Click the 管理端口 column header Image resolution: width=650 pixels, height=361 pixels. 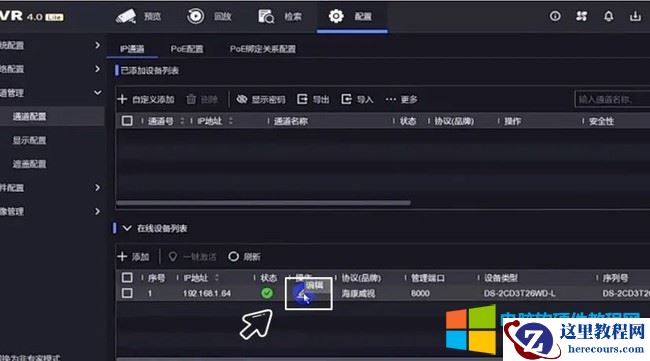(428, 278)
